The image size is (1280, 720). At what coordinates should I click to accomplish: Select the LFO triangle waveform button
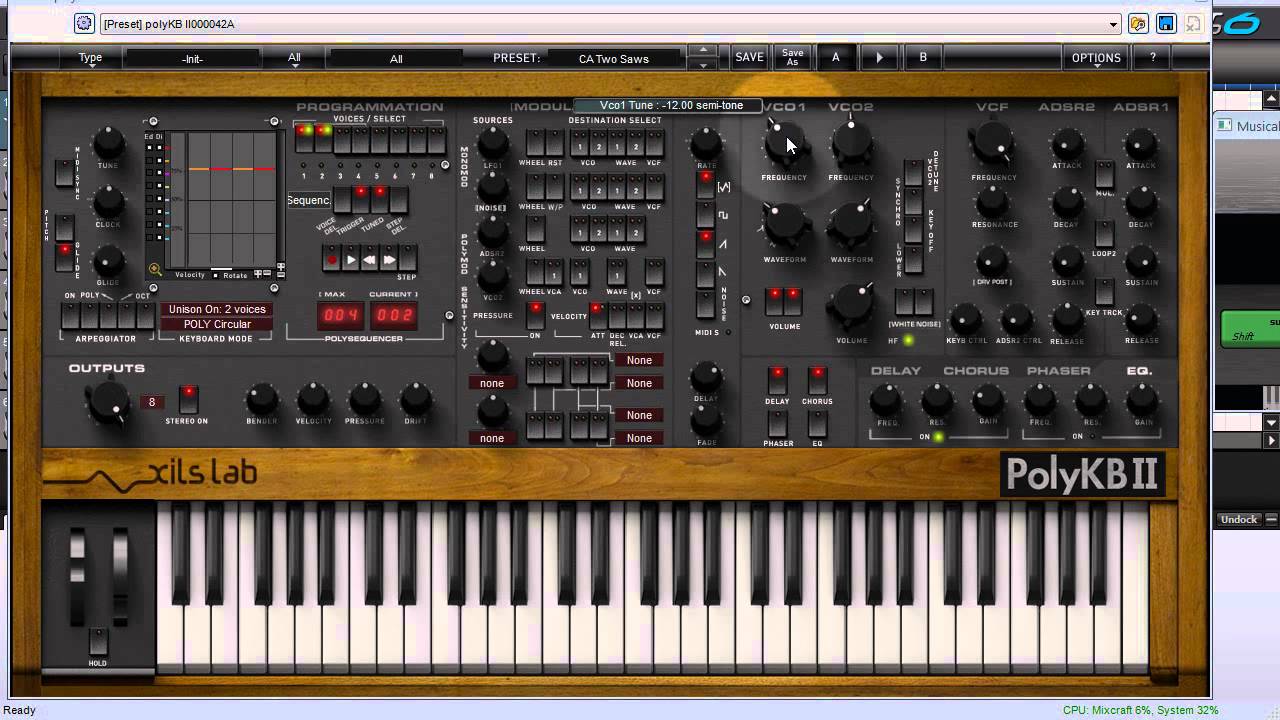coord(705,184)
